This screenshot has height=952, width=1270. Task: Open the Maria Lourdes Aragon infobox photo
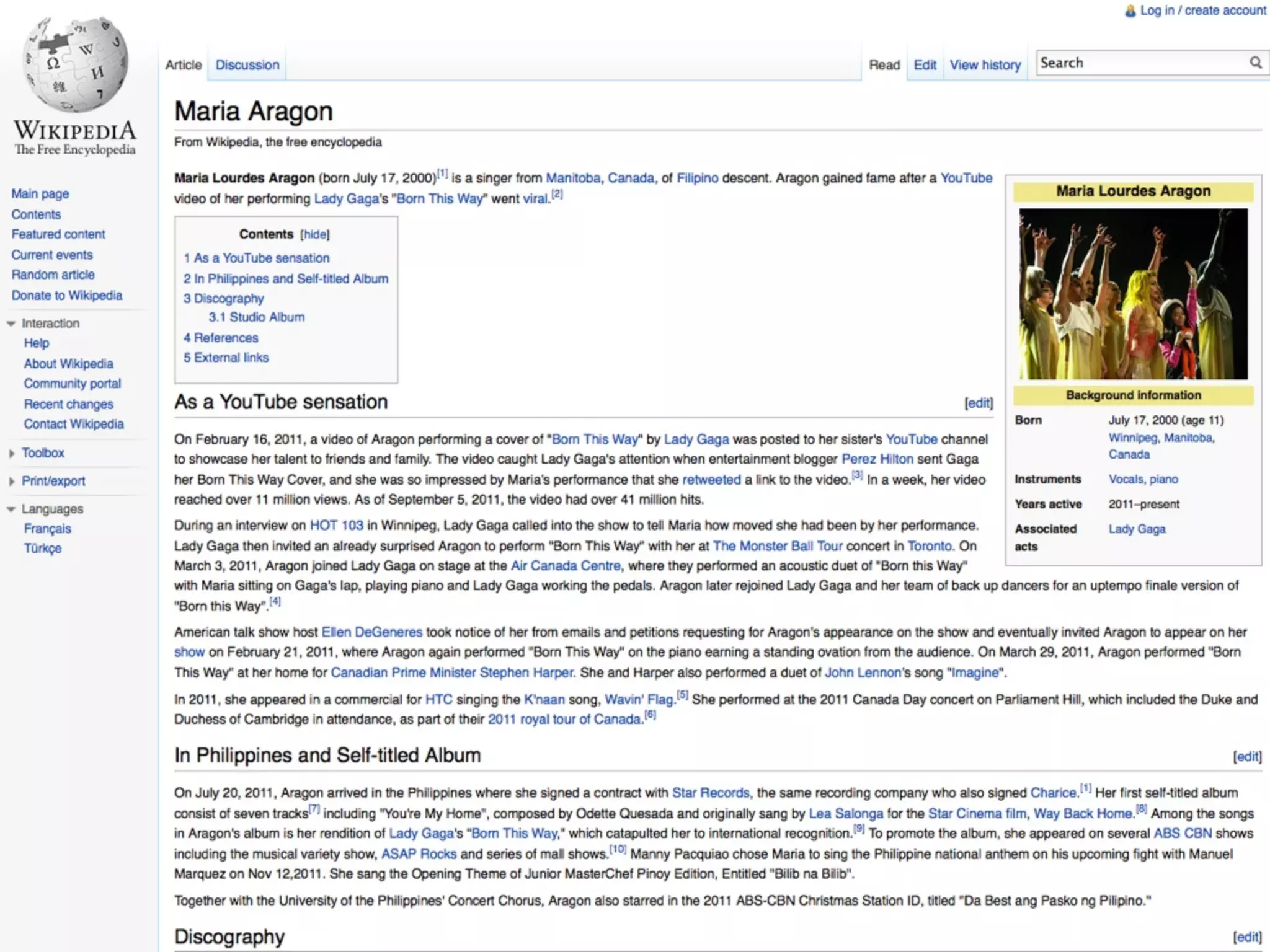(1133, 294)
